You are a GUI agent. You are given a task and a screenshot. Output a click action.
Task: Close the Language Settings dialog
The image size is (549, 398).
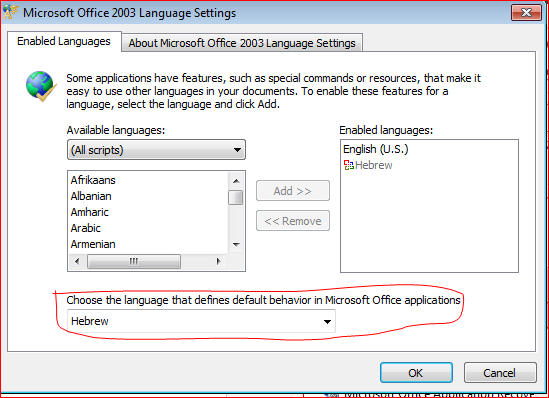coord(526,13)
